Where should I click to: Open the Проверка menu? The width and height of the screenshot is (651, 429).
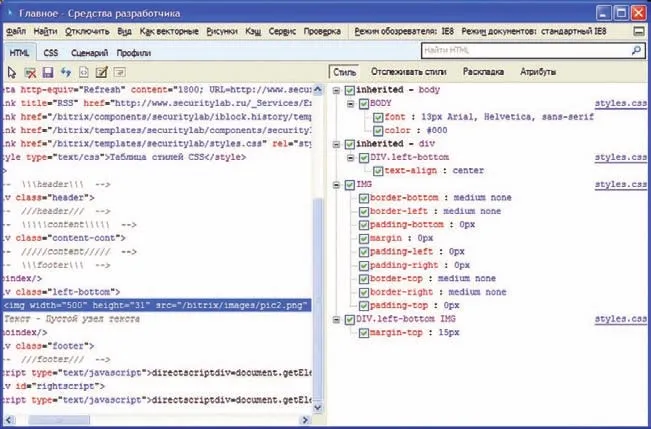pyautogui.click(x=322, y=32)
